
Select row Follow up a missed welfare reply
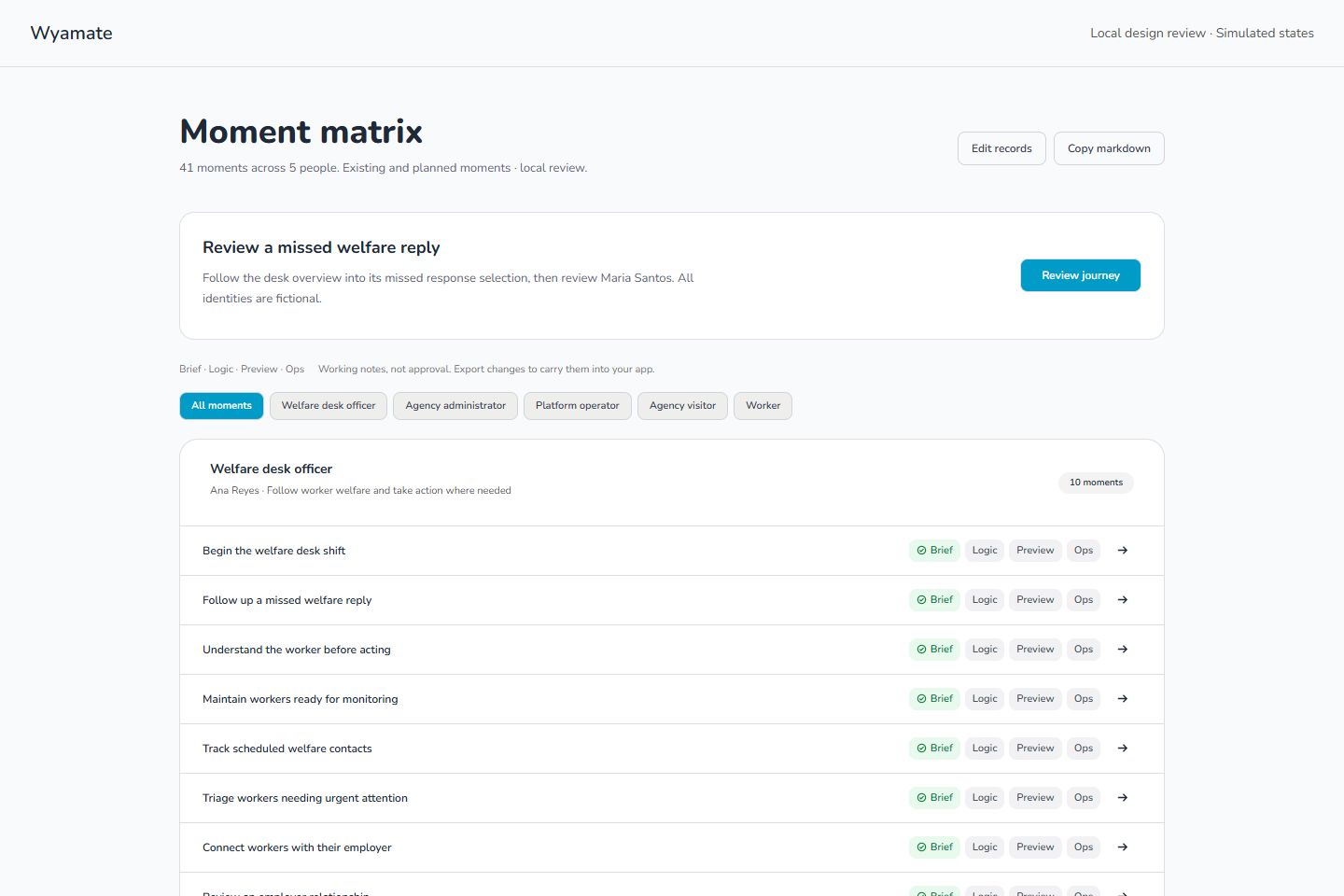[x=672, y=600]
